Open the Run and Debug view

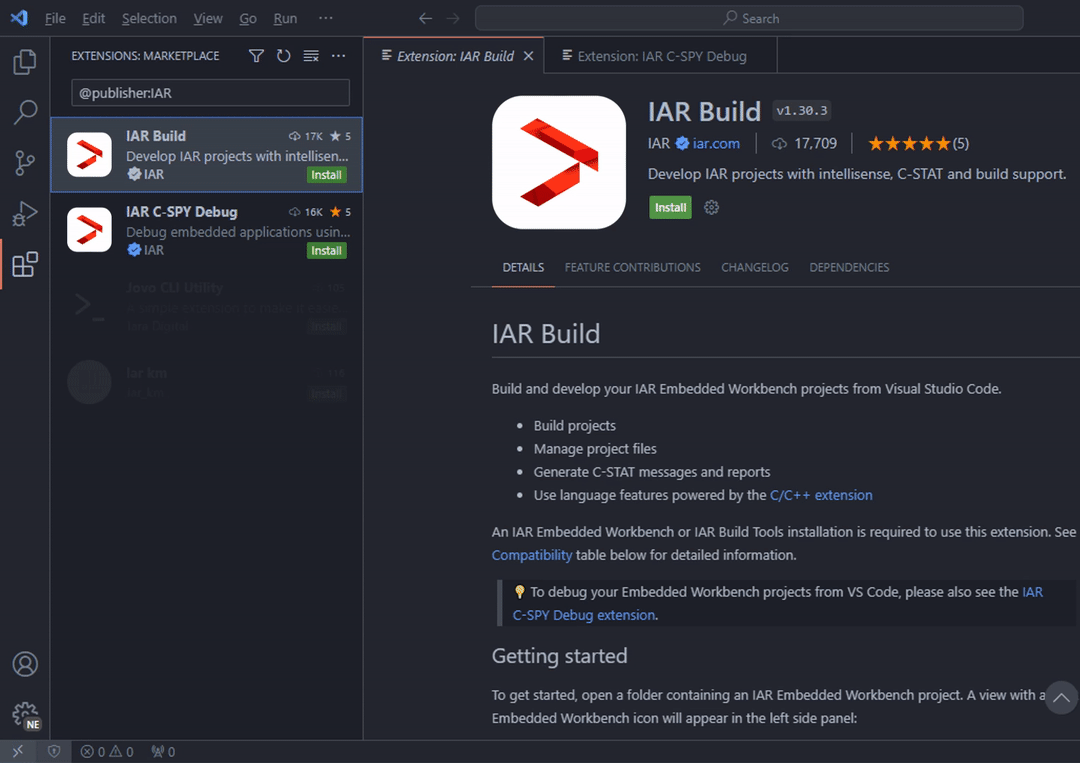coord(25,213)
